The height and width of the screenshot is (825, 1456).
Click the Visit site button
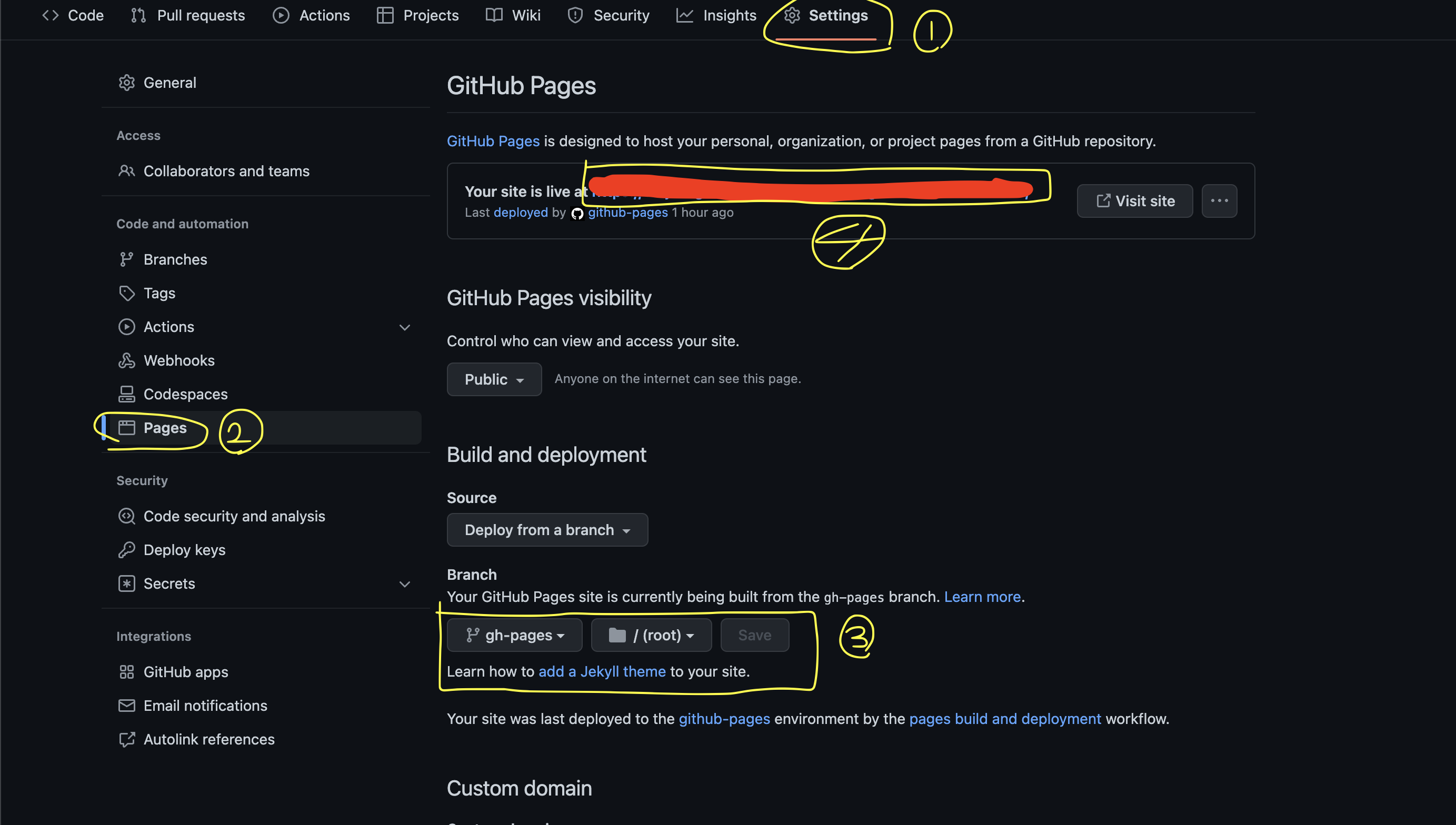click(1135, 200)
